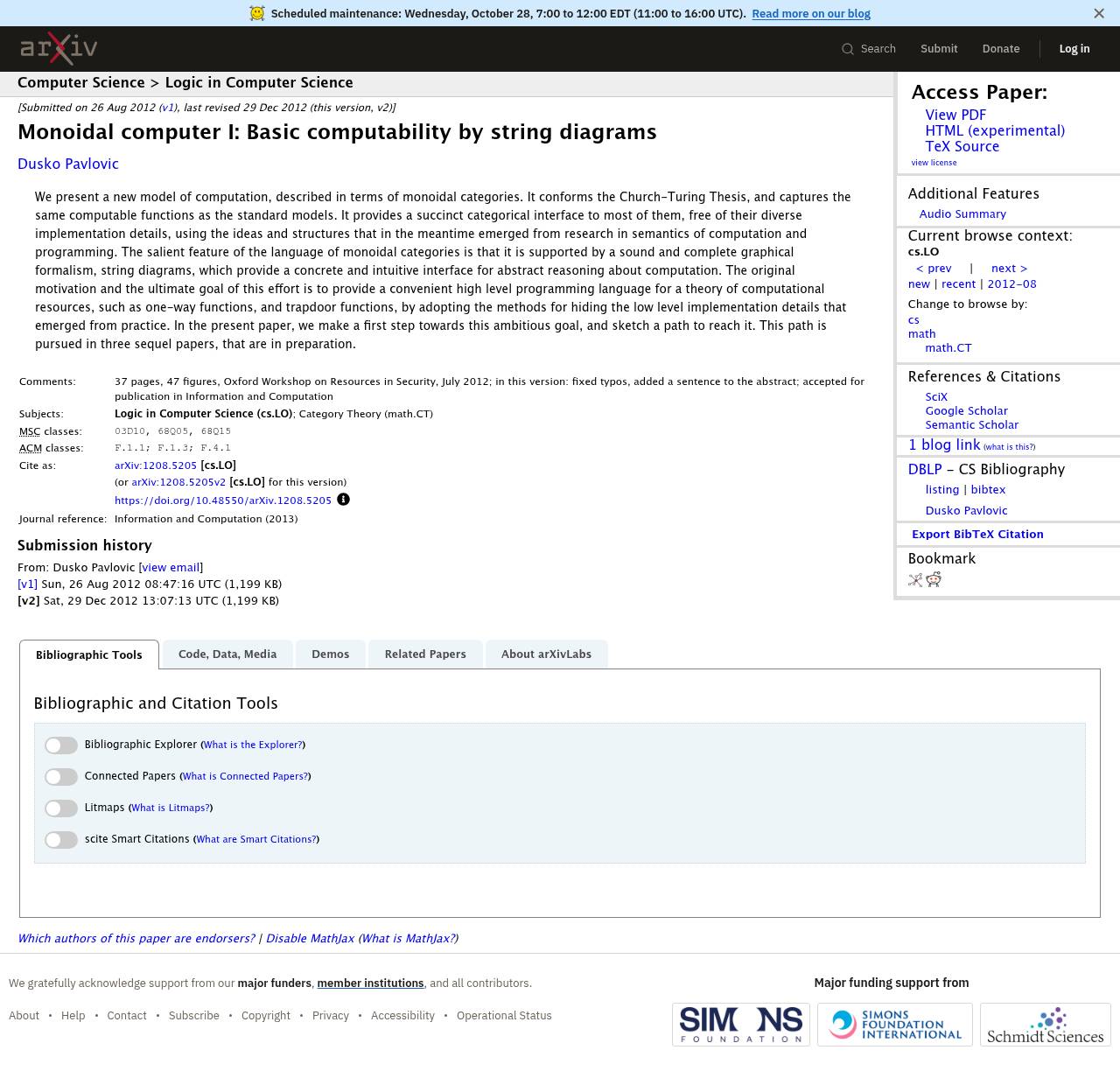
Task: Switch to About arXivLabs tab
Action: pos(546,654)
